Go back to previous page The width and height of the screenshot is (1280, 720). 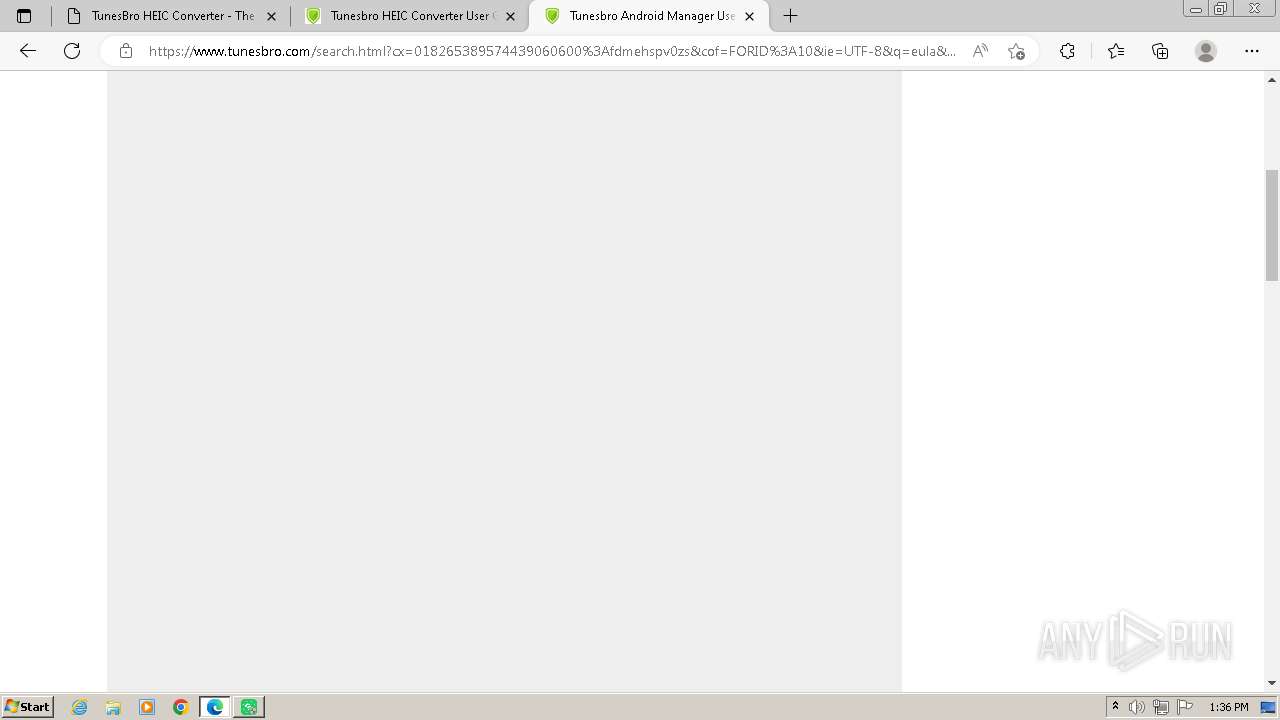tap(28, 51)
